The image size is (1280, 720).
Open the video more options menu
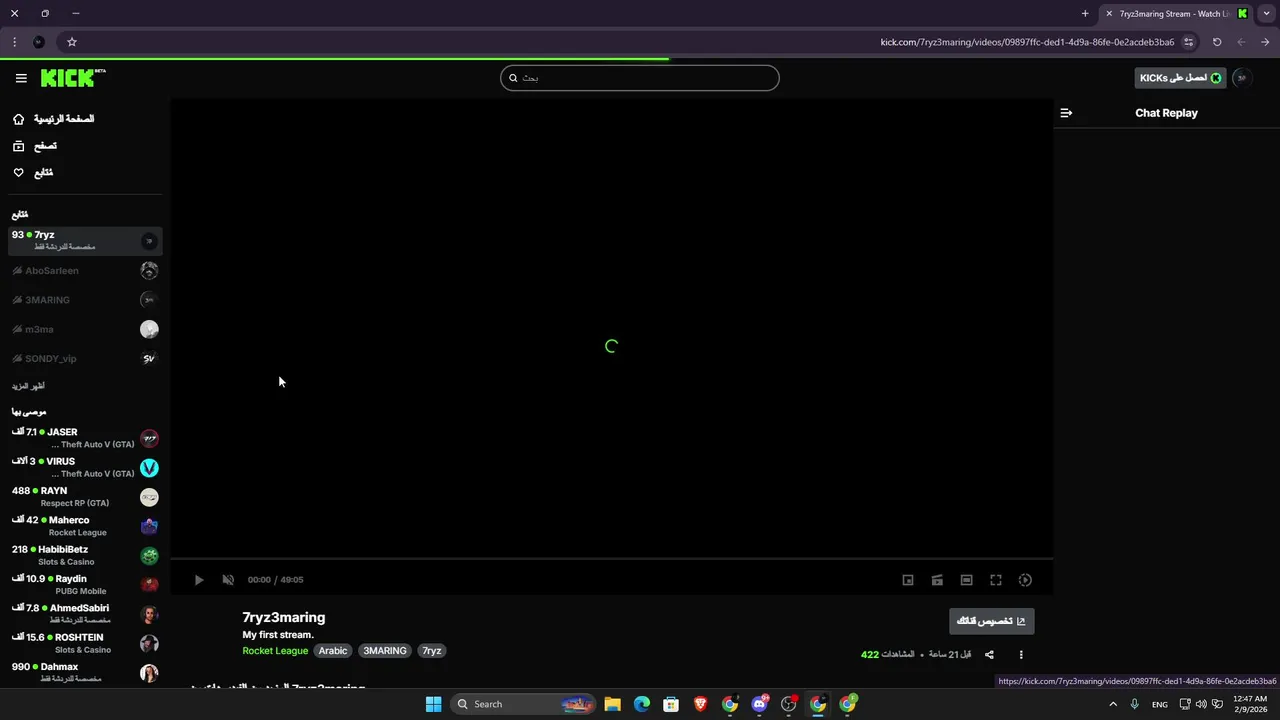1021,655
